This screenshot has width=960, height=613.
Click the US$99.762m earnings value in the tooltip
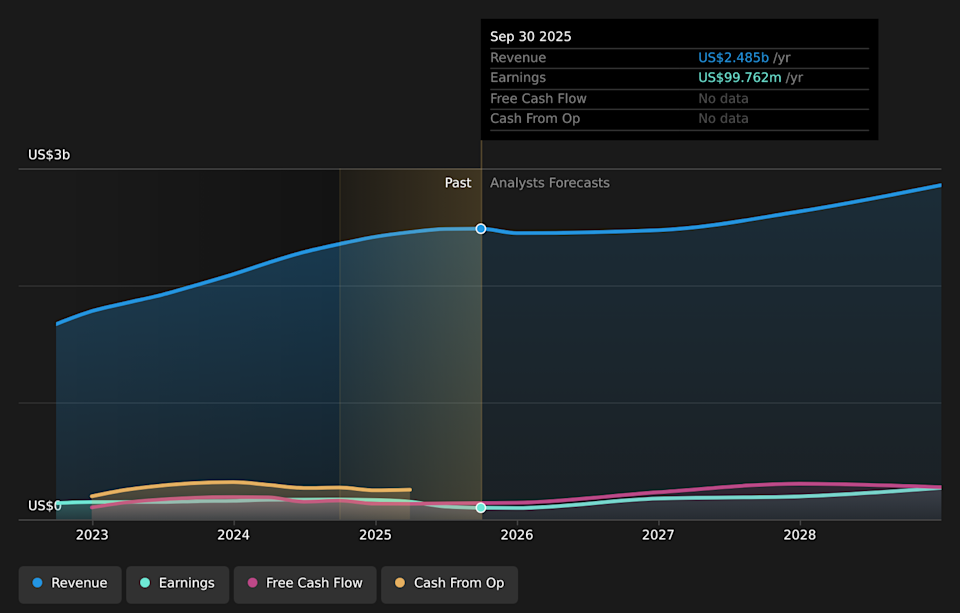pos(740,77)
